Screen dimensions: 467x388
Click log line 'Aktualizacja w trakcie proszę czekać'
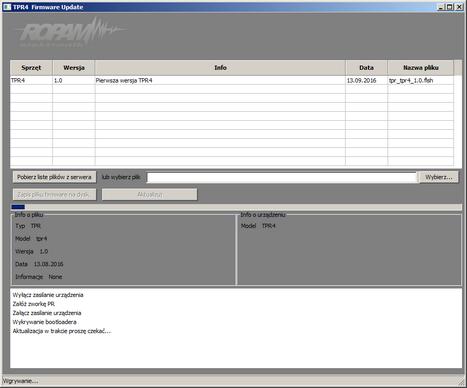(x=62, y=331)
